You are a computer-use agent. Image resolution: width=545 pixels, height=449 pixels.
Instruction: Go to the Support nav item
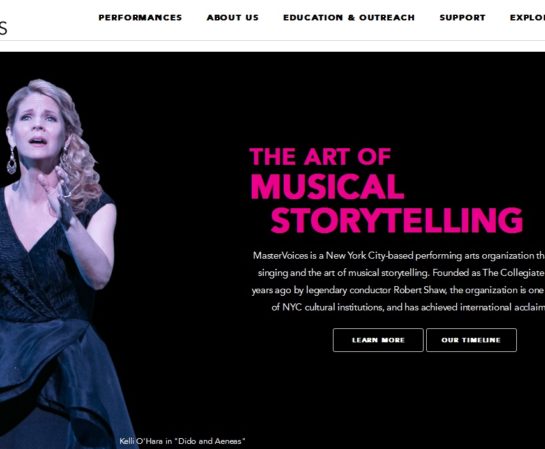point(462,17)
